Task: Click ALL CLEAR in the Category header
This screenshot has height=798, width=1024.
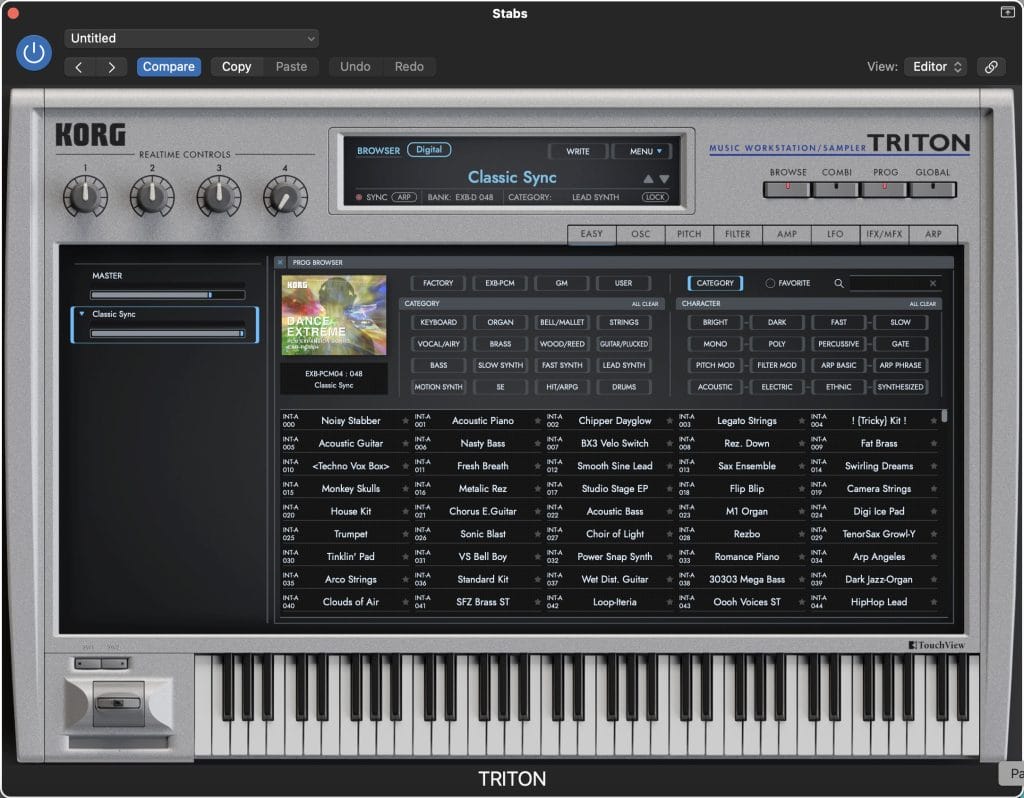Action: (645, 304)
